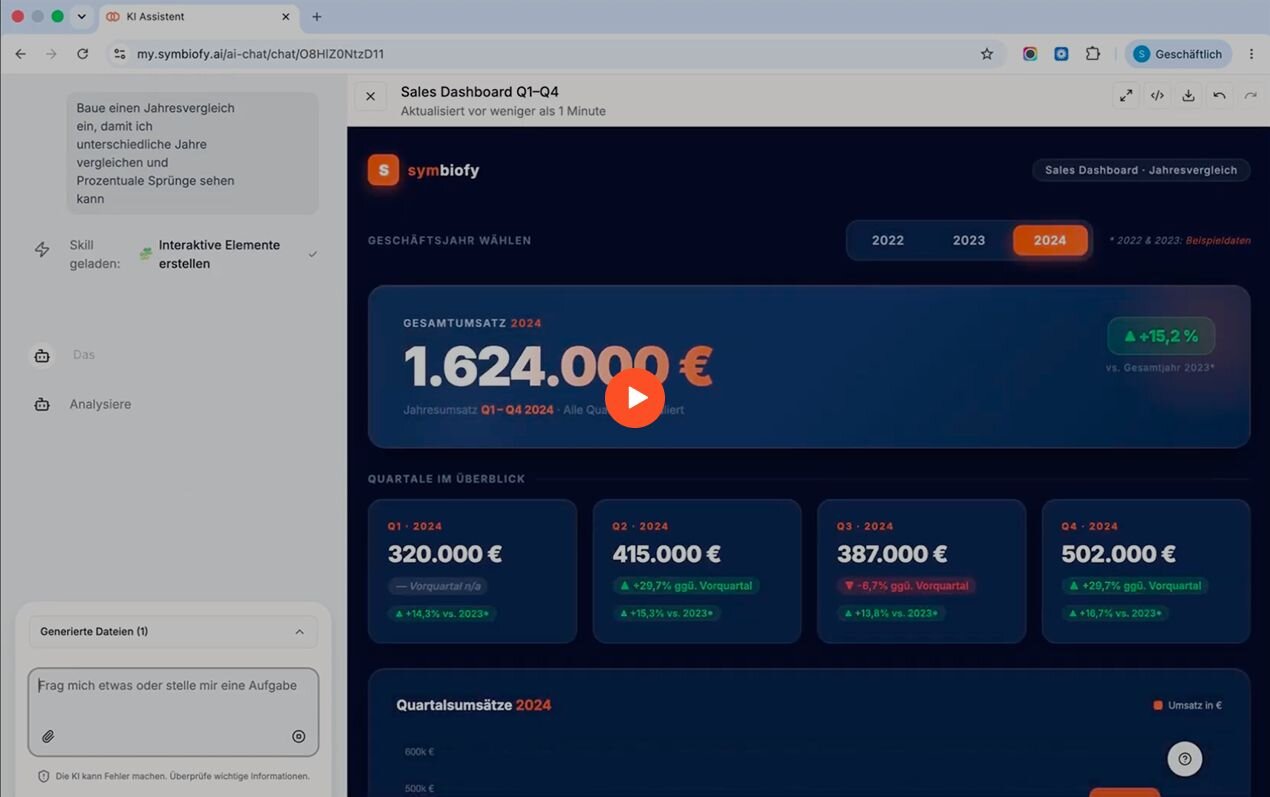The image size is (1270, 797).
Task: Open the help question mark button
Action: point(1185,758)
